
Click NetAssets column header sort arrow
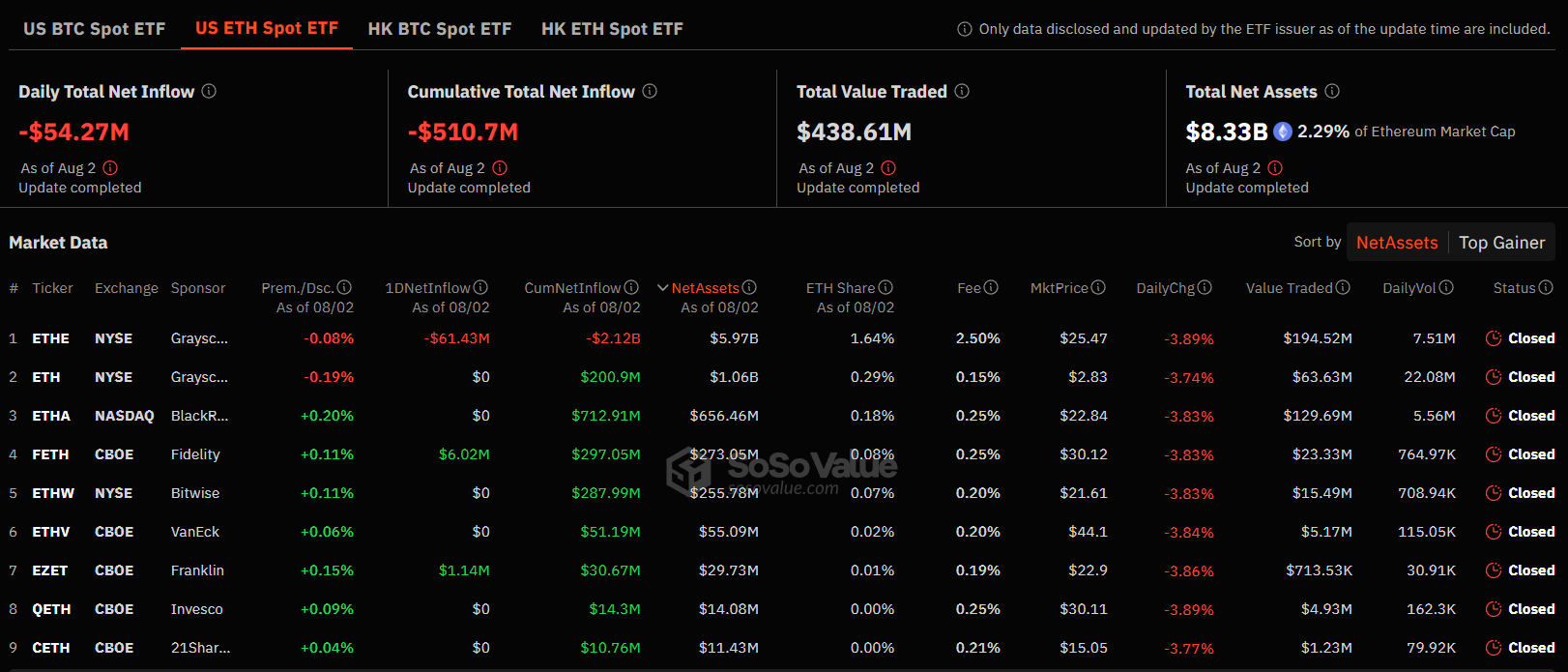[x=663, y=287]
